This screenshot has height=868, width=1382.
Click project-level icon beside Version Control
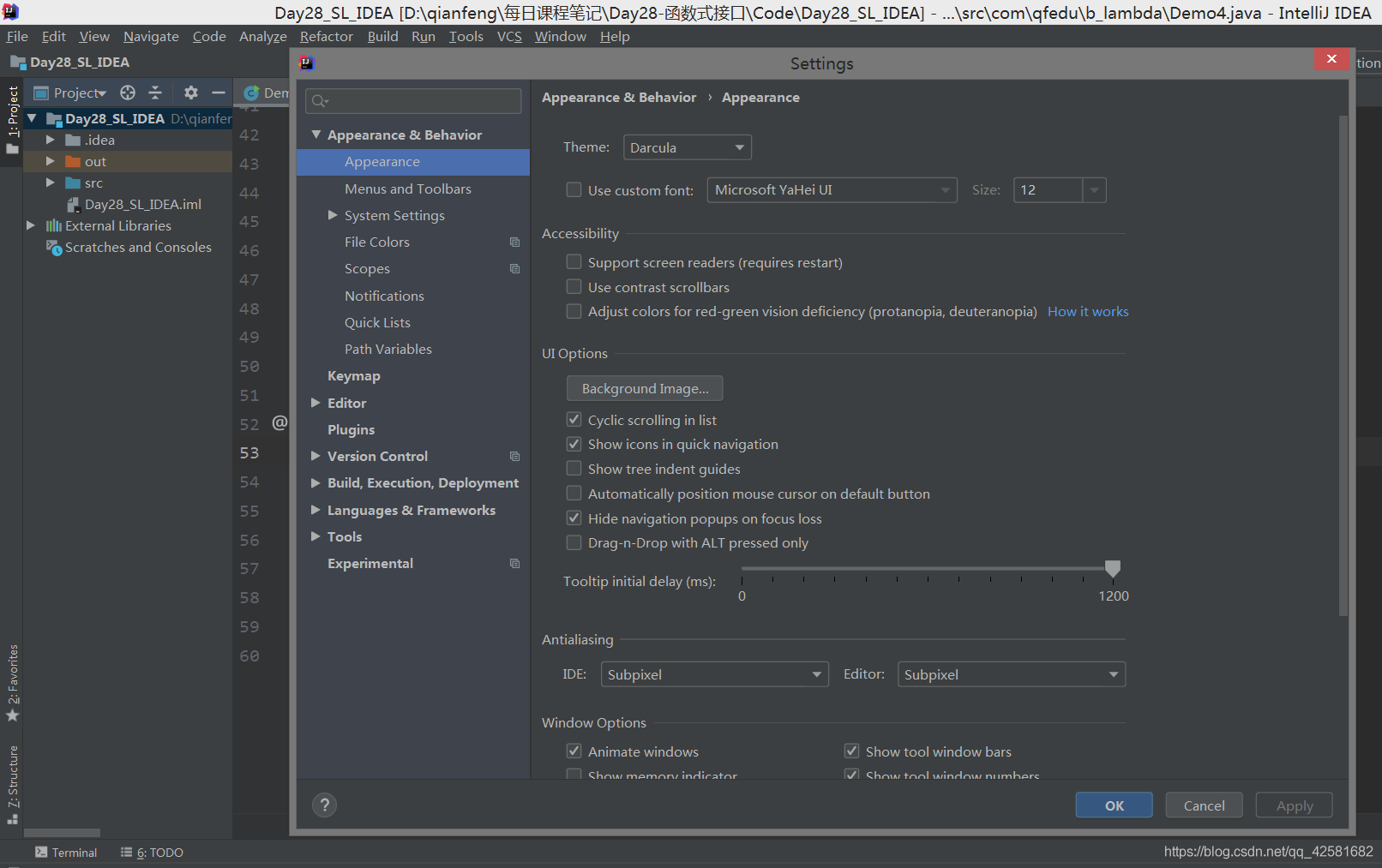[x=514, y=457]
